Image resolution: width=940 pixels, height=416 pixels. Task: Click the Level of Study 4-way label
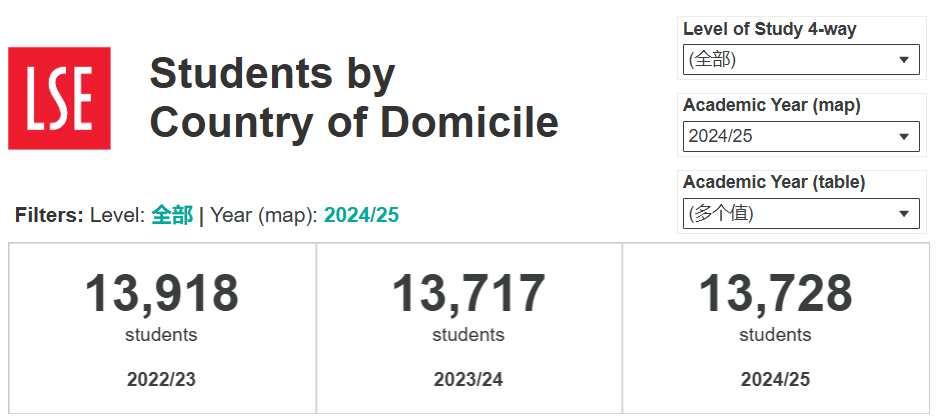(x=769, y=29)
